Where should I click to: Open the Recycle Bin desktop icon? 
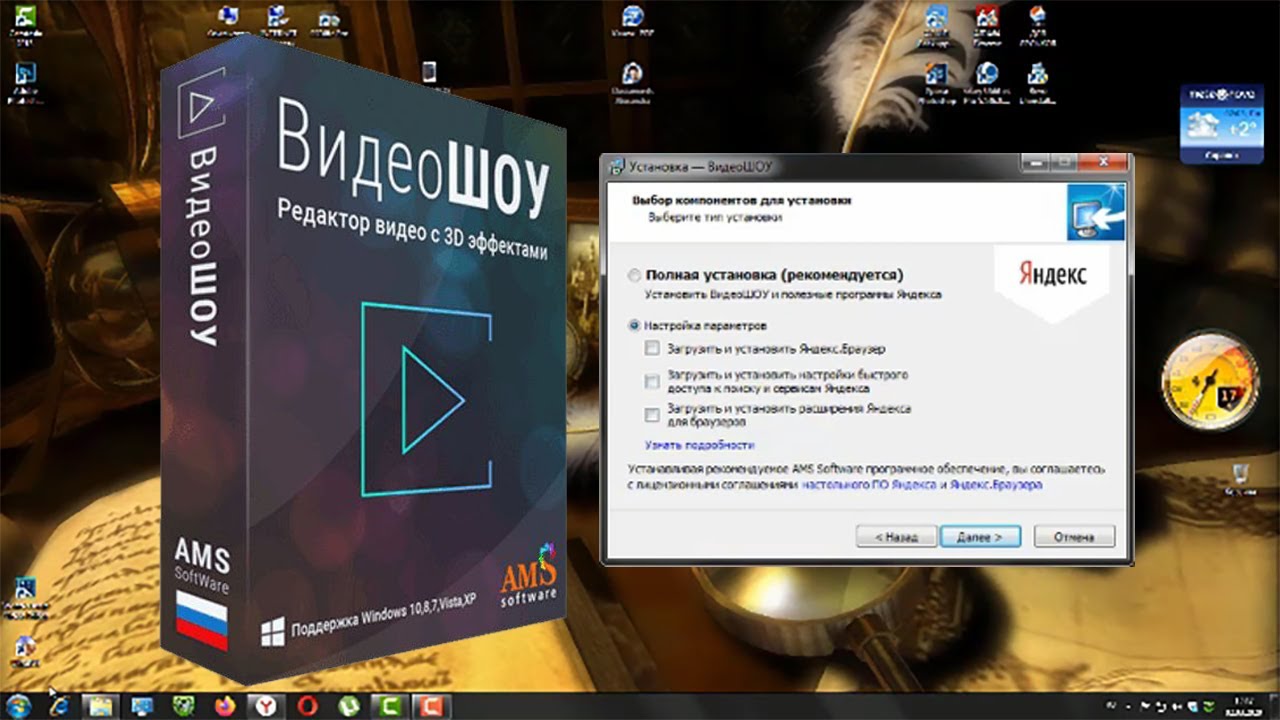(1240, 478)
